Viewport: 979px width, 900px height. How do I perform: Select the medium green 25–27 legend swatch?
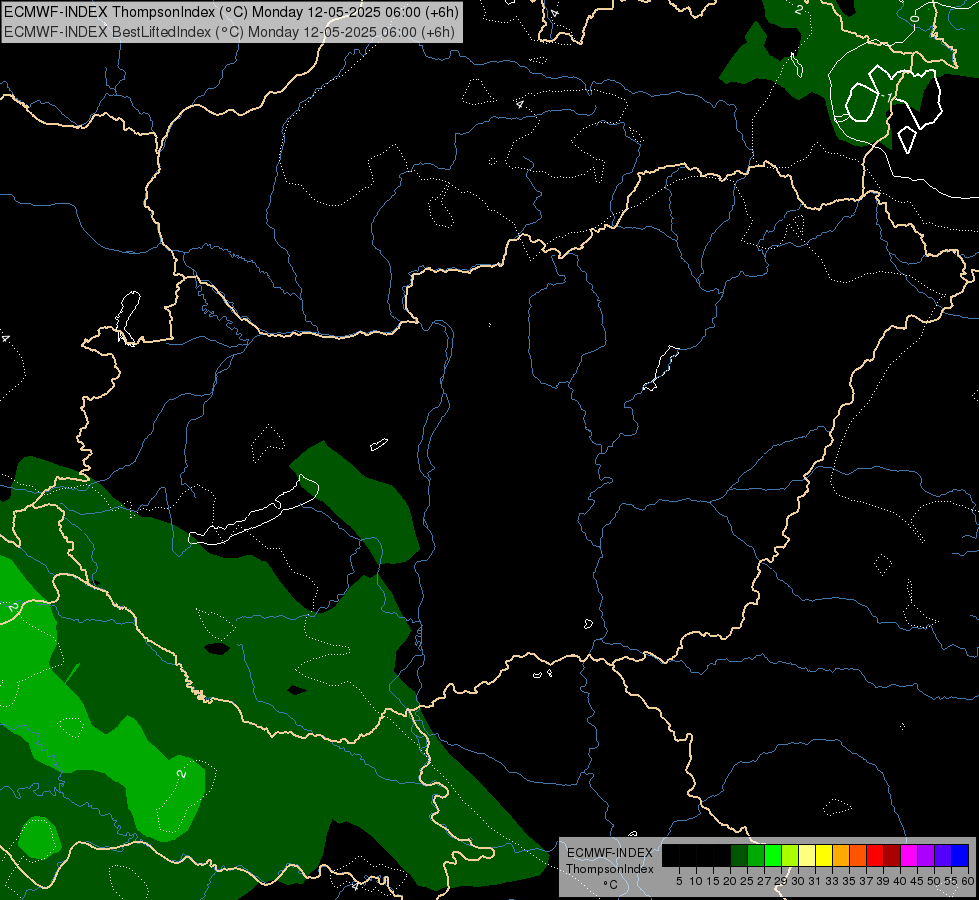(x=756, y=855)
